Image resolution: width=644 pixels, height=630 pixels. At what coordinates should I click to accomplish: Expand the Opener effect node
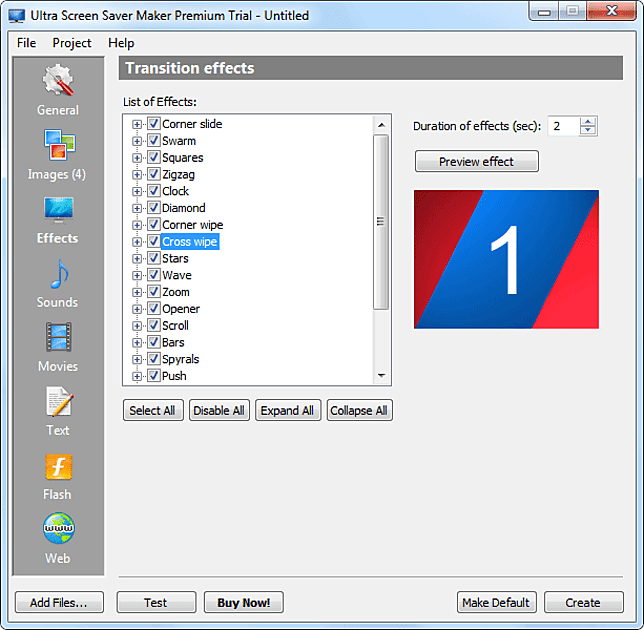(x=137, y=309)
